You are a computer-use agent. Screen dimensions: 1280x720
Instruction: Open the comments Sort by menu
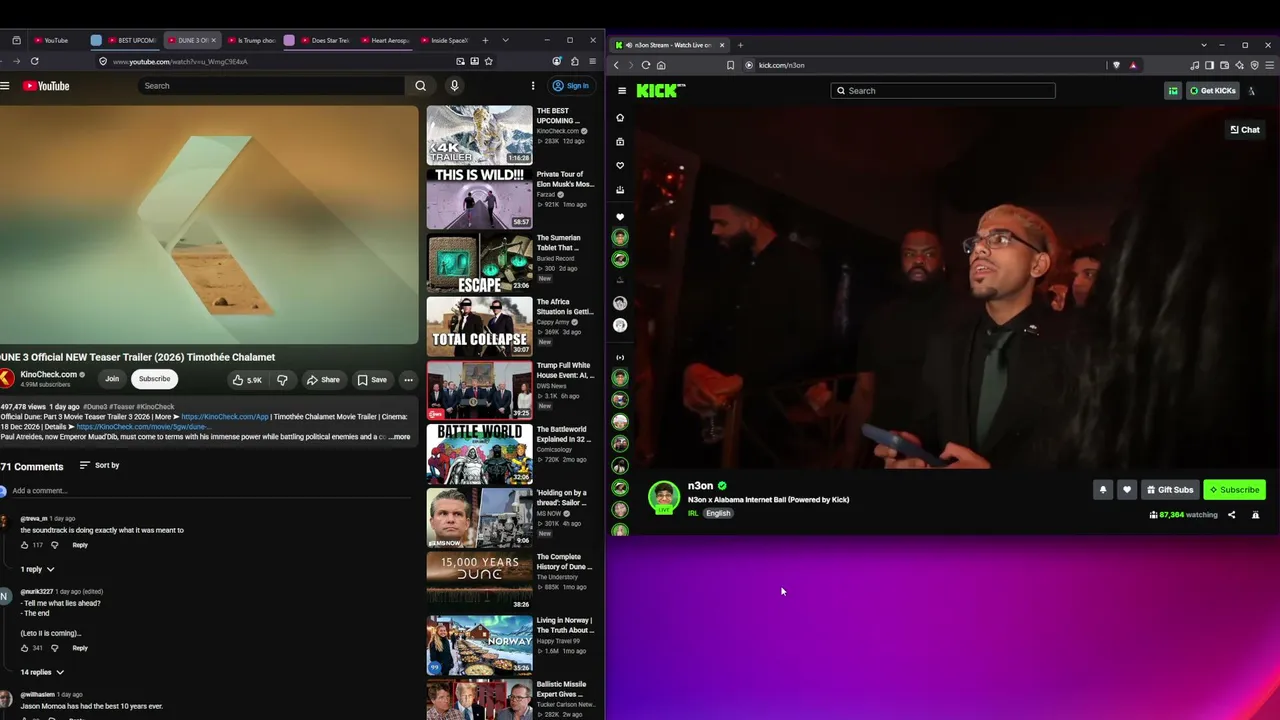99,465
